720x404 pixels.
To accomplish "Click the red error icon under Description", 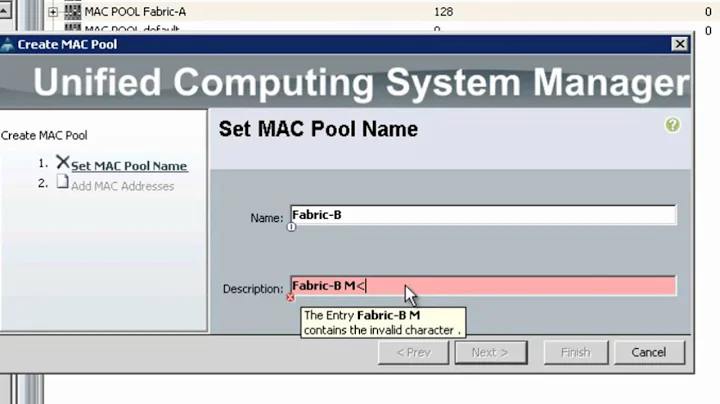I will (290, 297).
